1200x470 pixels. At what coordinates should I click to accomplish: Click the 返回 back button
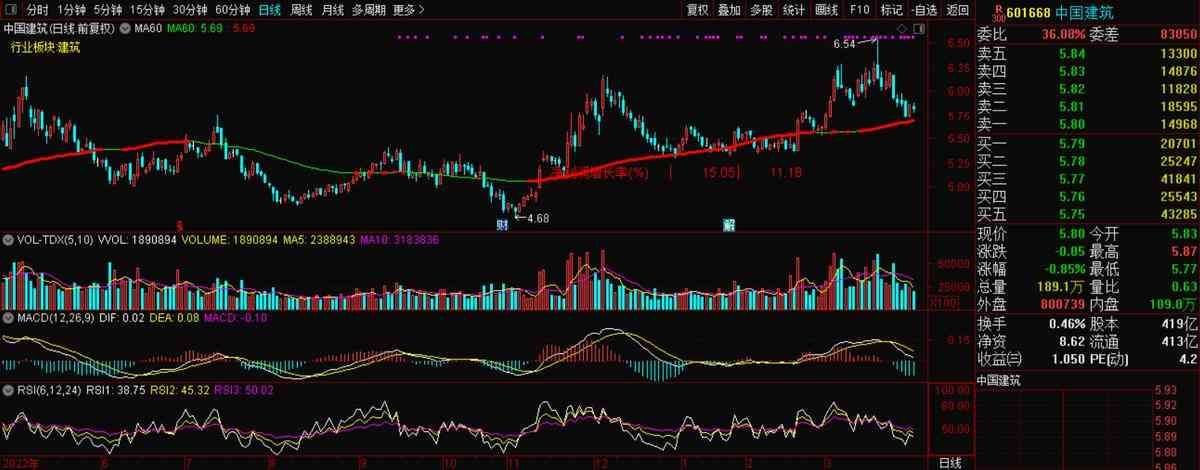point(958,10)
